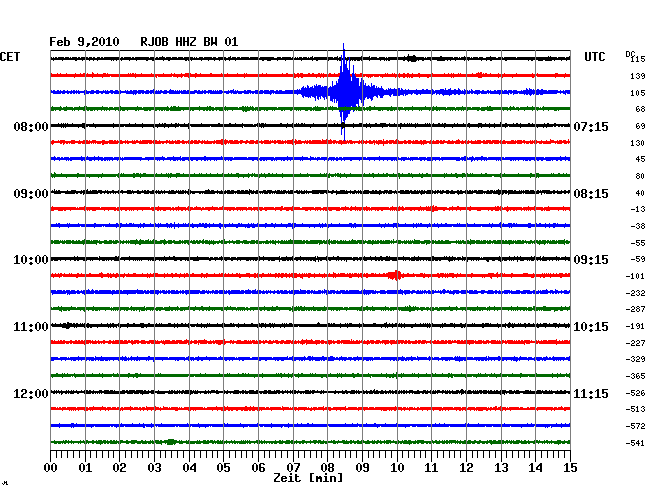Click minute label 14 on the time axis

coord(536,467)
